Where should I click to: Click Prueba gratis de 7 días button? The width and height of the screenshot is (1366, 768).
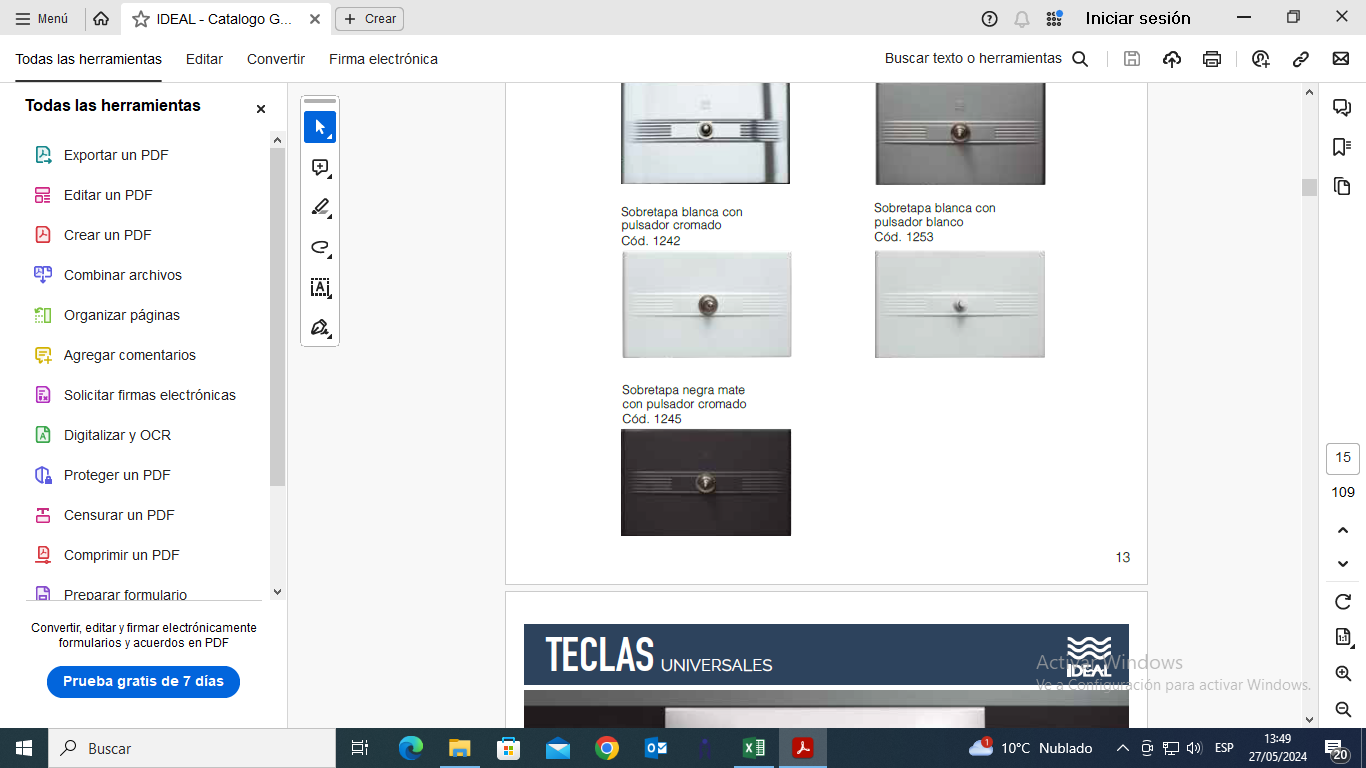(143, 681)
